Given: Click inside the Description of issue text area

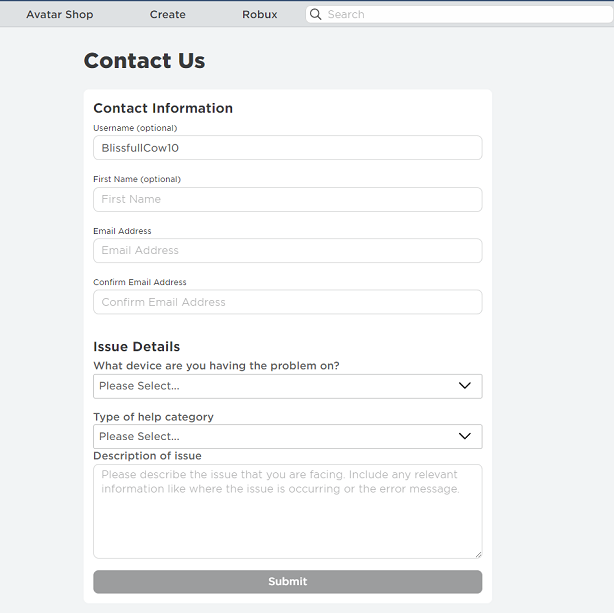Looking at the screenshot, I should pos(288,512).
